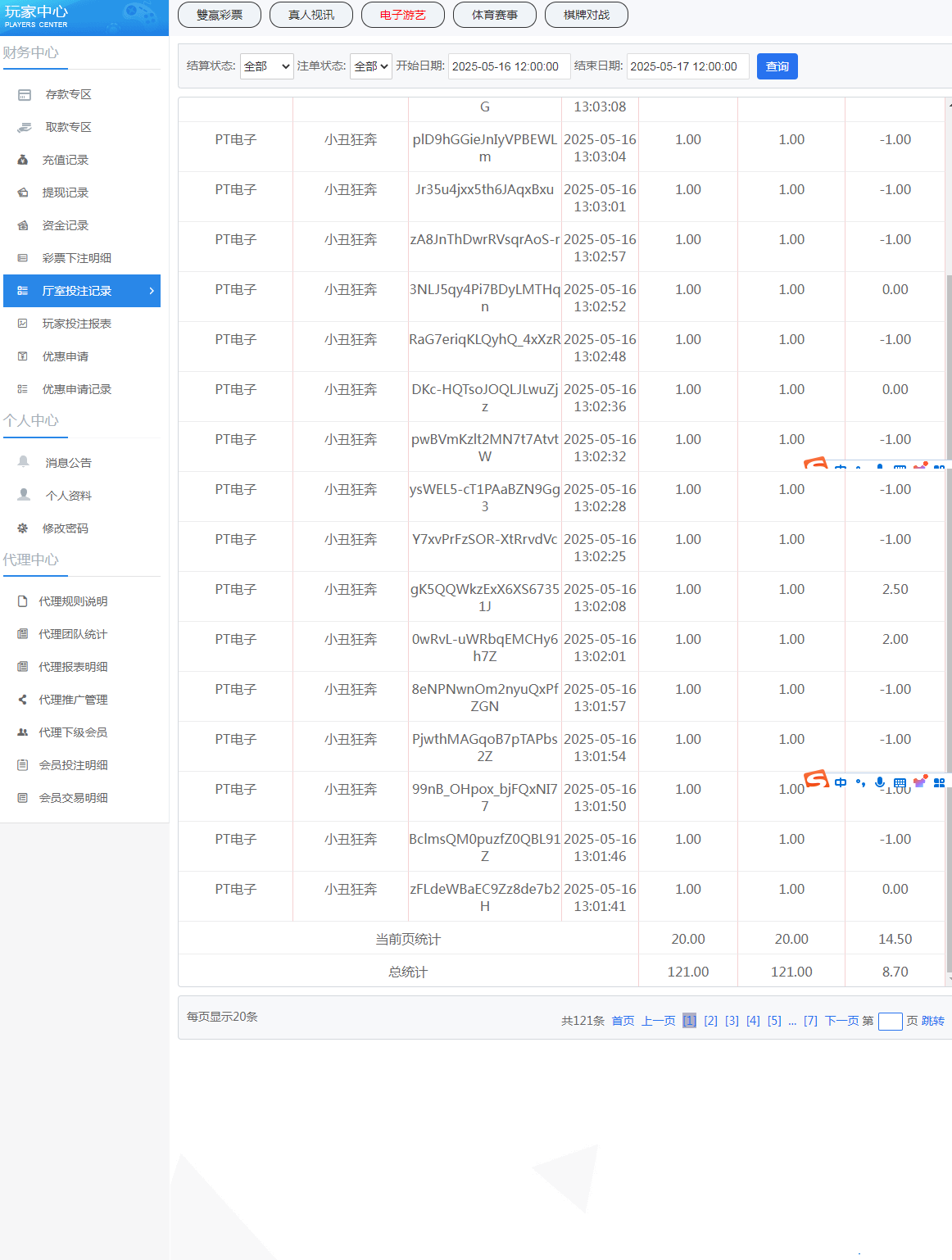This screenshot has width=952, height=1260.
Task: Click the microphone icon in the fully visible Sogou toolbar
Action: 880,782
